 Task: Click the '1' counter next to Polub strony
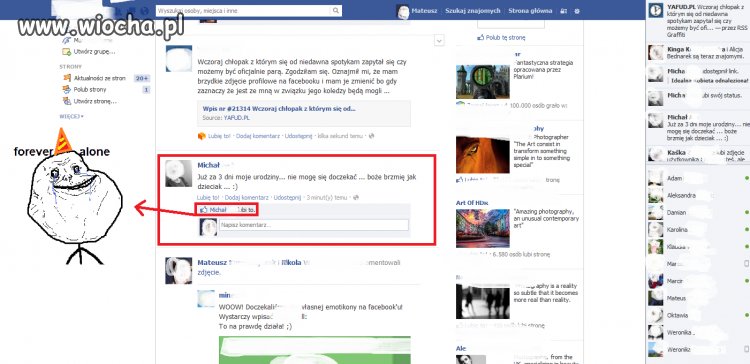pos(146,89)
